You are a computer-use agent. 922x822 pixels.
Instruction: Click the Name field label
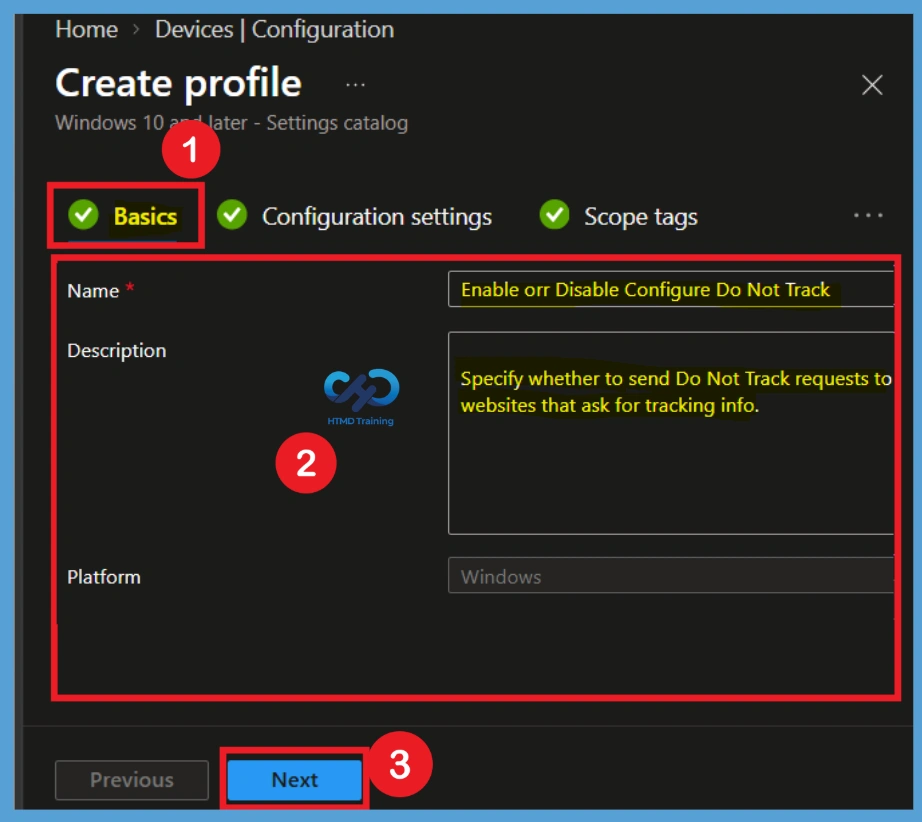point(93,291)
